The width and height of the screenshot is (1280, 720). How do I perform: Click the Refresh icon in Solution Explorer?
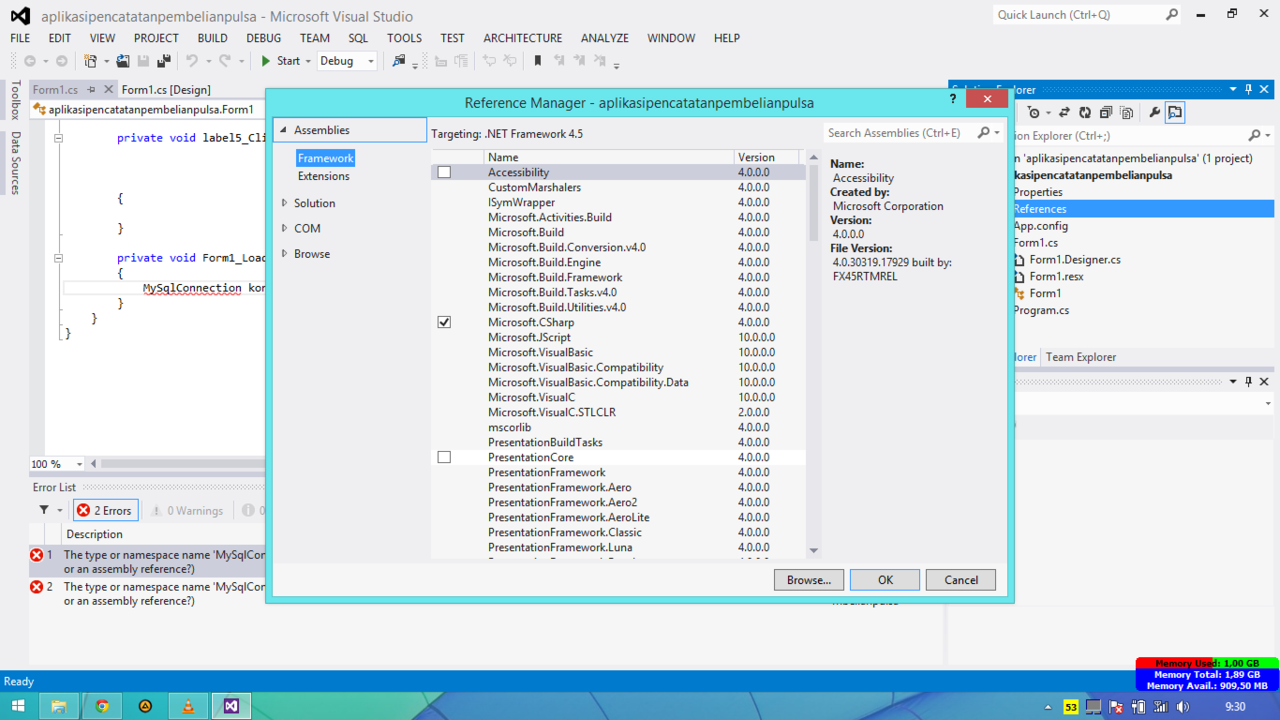click(1084, 113)
